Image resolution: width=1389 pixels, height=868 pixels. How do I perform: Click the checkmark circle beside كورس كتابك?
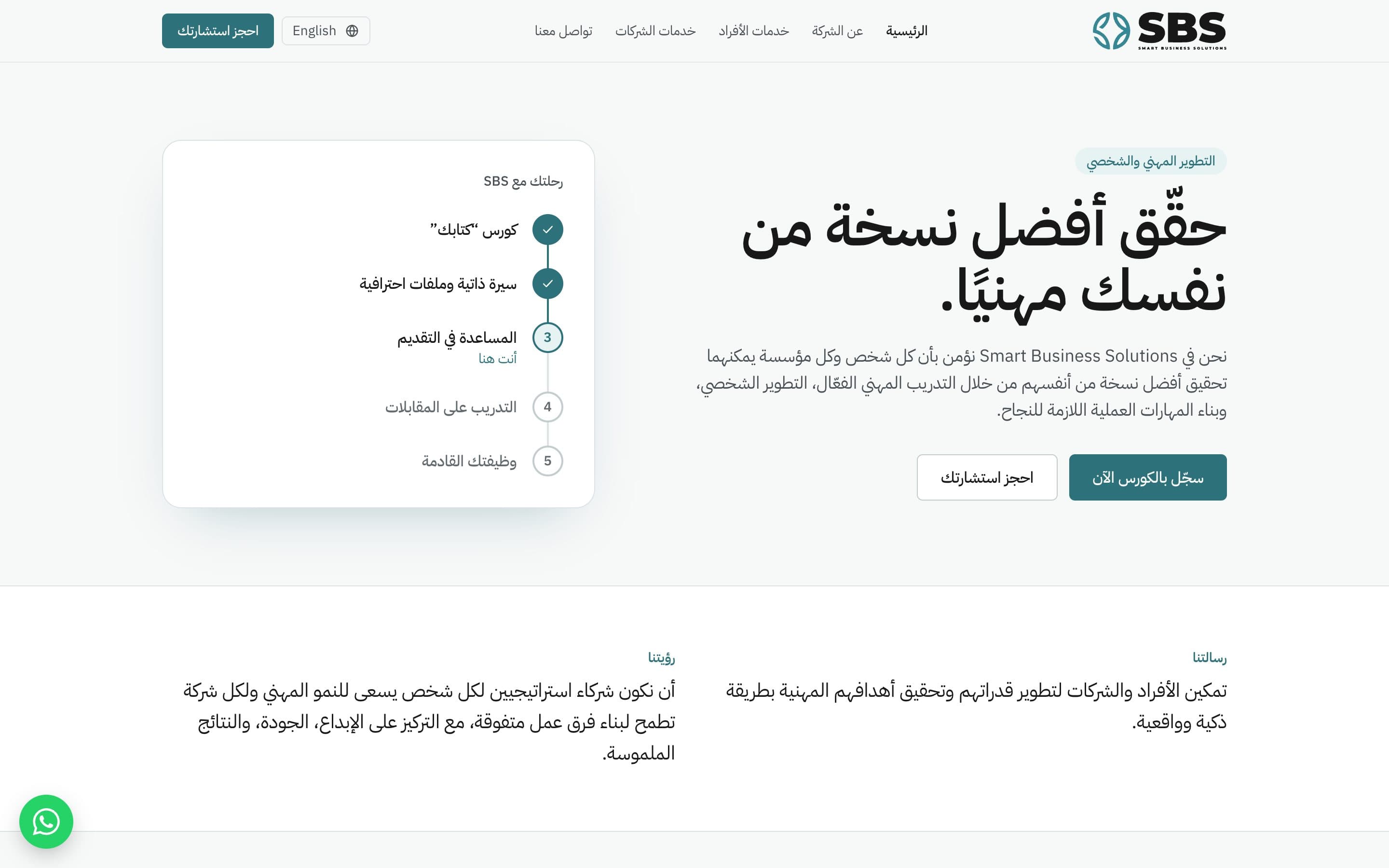547,230
